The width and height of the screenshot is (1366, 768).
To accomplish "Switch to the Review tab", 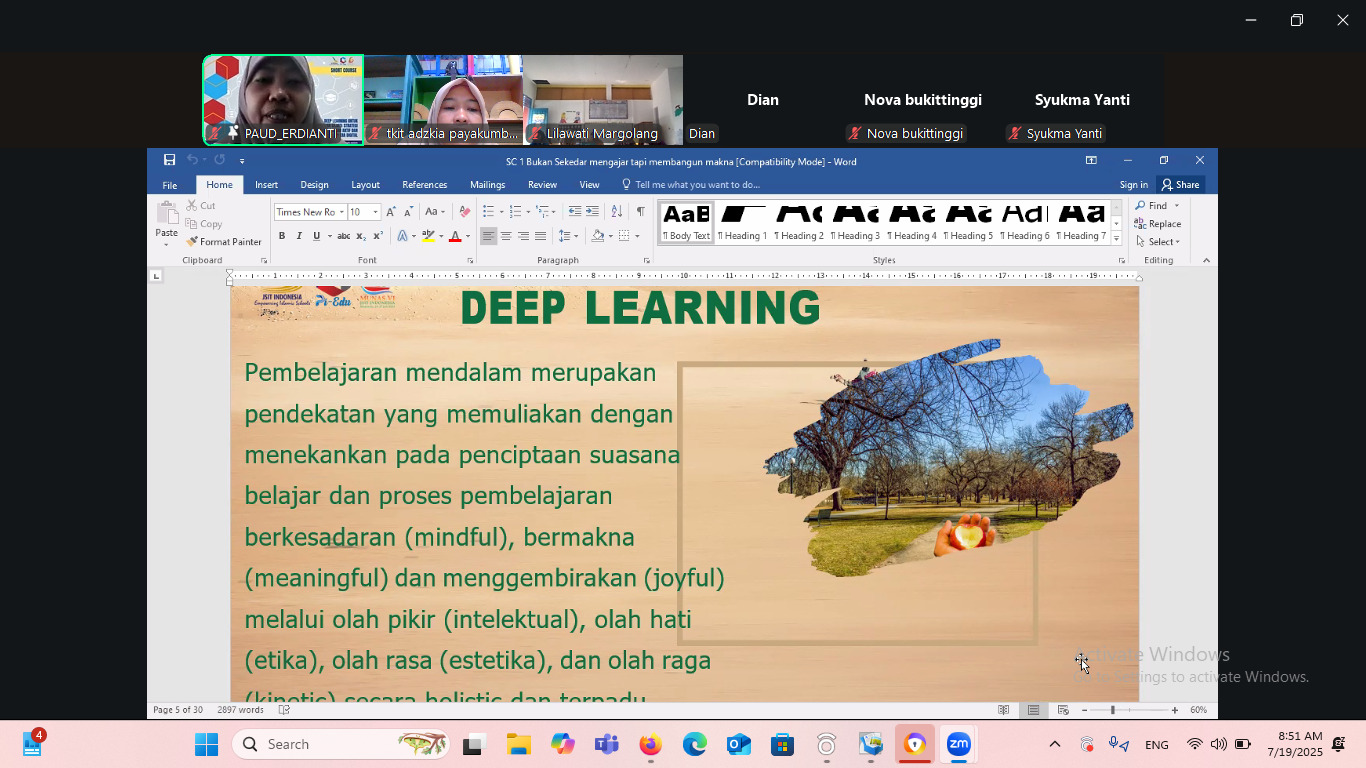I will (x=542, y=185).
